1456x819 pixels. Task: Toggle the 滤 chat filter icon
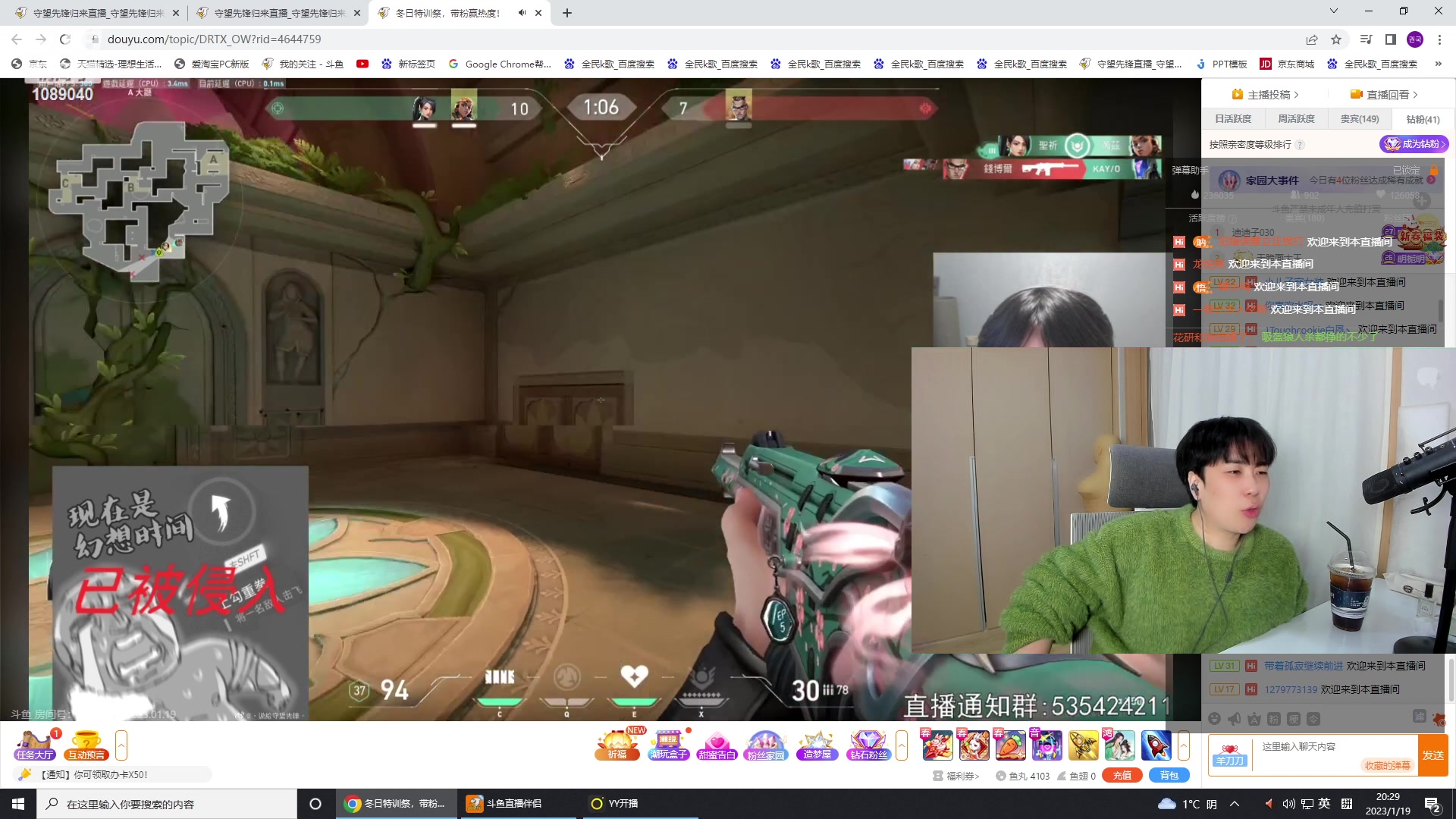(x=1420, y=717)
